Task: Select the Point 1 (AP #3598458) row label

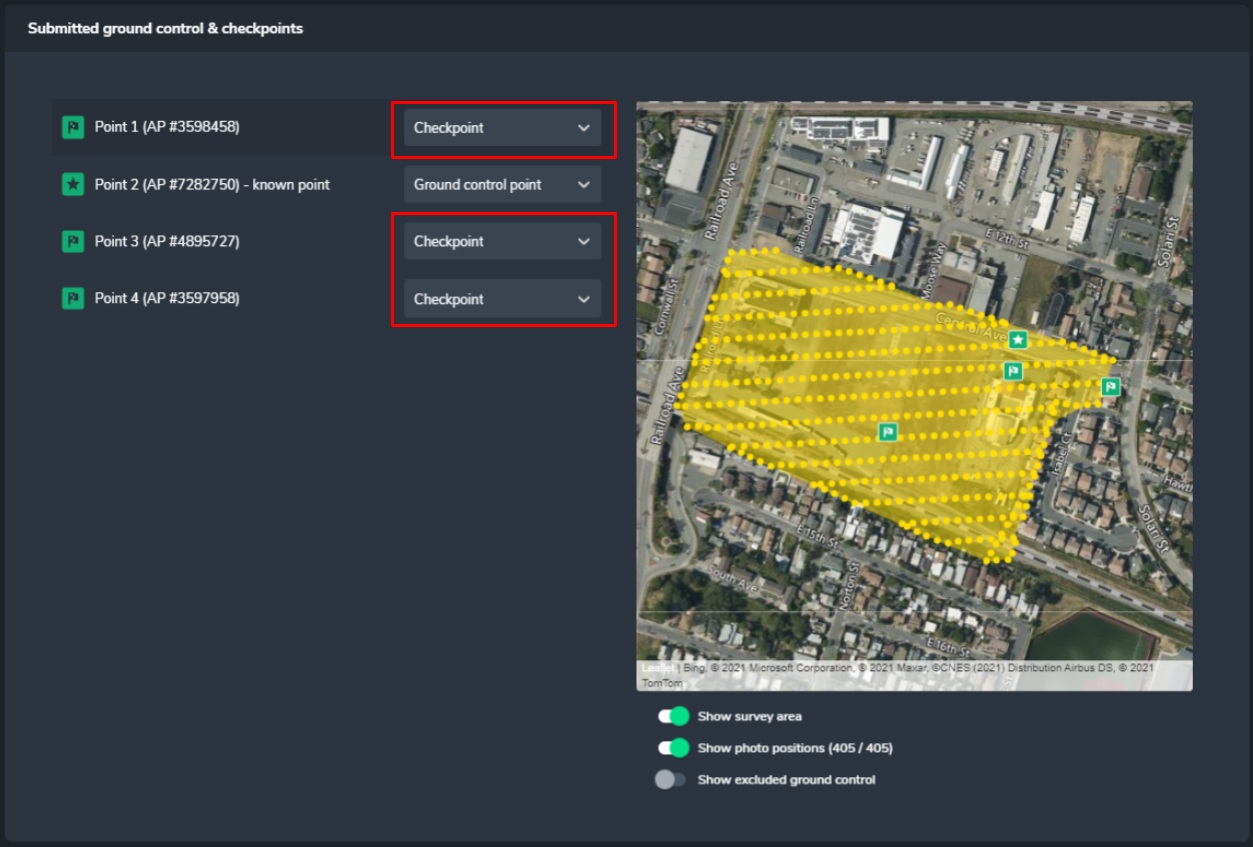Action: (167, 127)
